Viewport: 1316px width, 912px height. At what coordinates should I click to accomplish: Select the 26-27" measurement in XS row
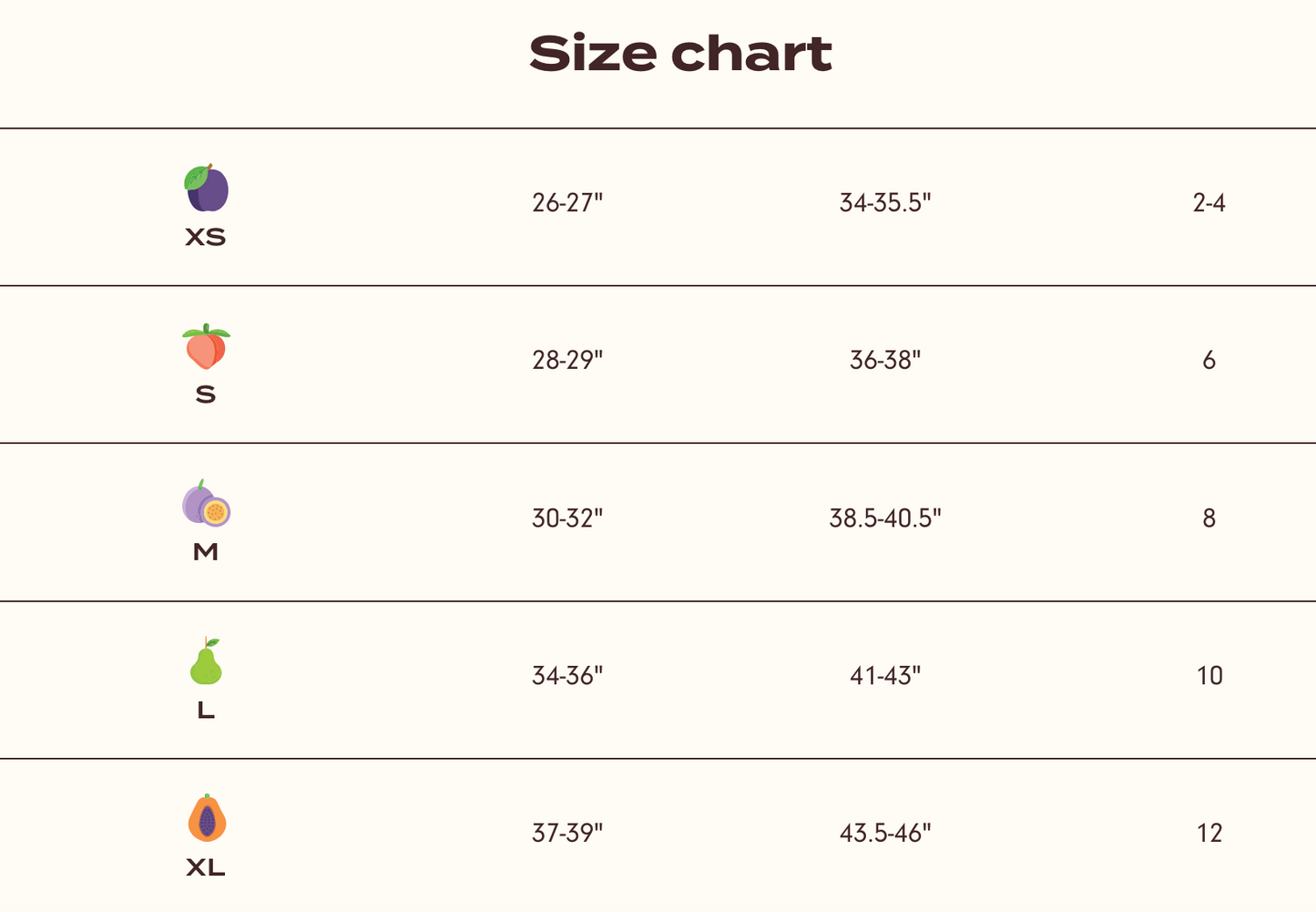click(567, 203)
